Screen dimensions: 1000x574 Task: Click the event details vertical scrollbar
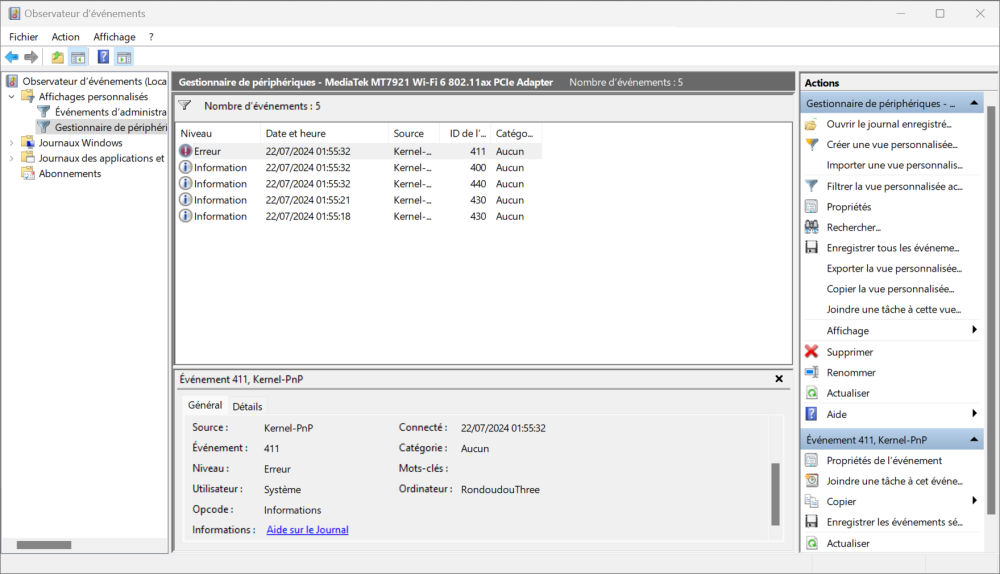point(774,492)
